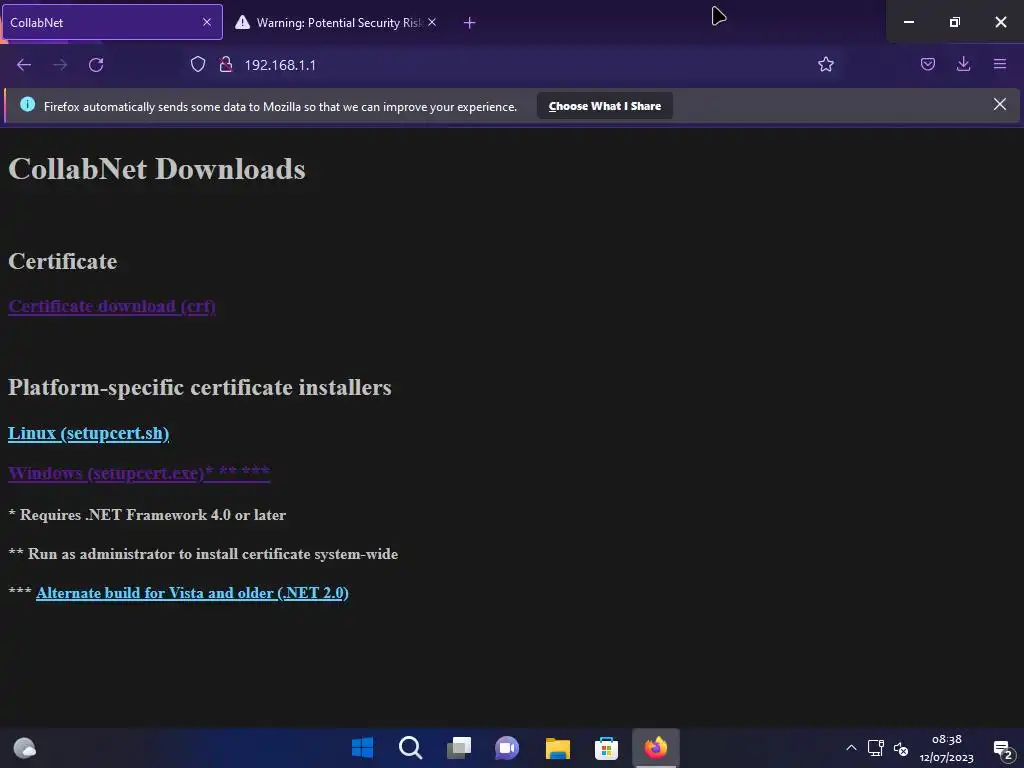
Task: Click the Firefox icon in the taskbar
Action: pyautogui.click(x=656, y=748)
